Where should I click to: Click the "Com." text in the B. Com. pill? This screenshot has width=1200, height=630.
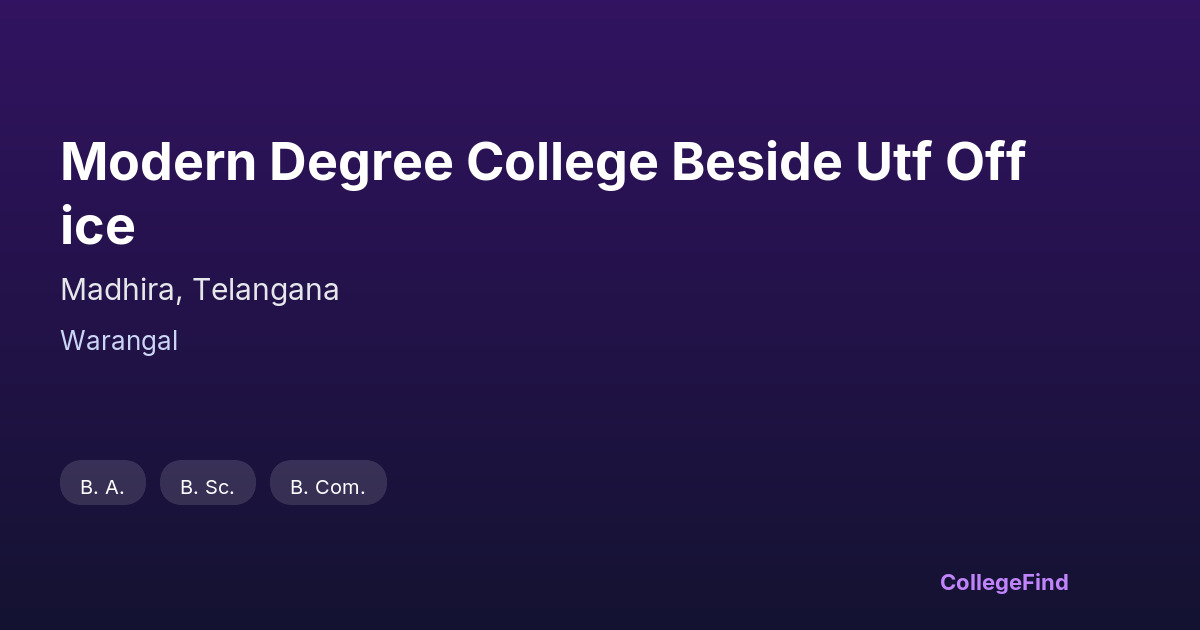[340, 487]
